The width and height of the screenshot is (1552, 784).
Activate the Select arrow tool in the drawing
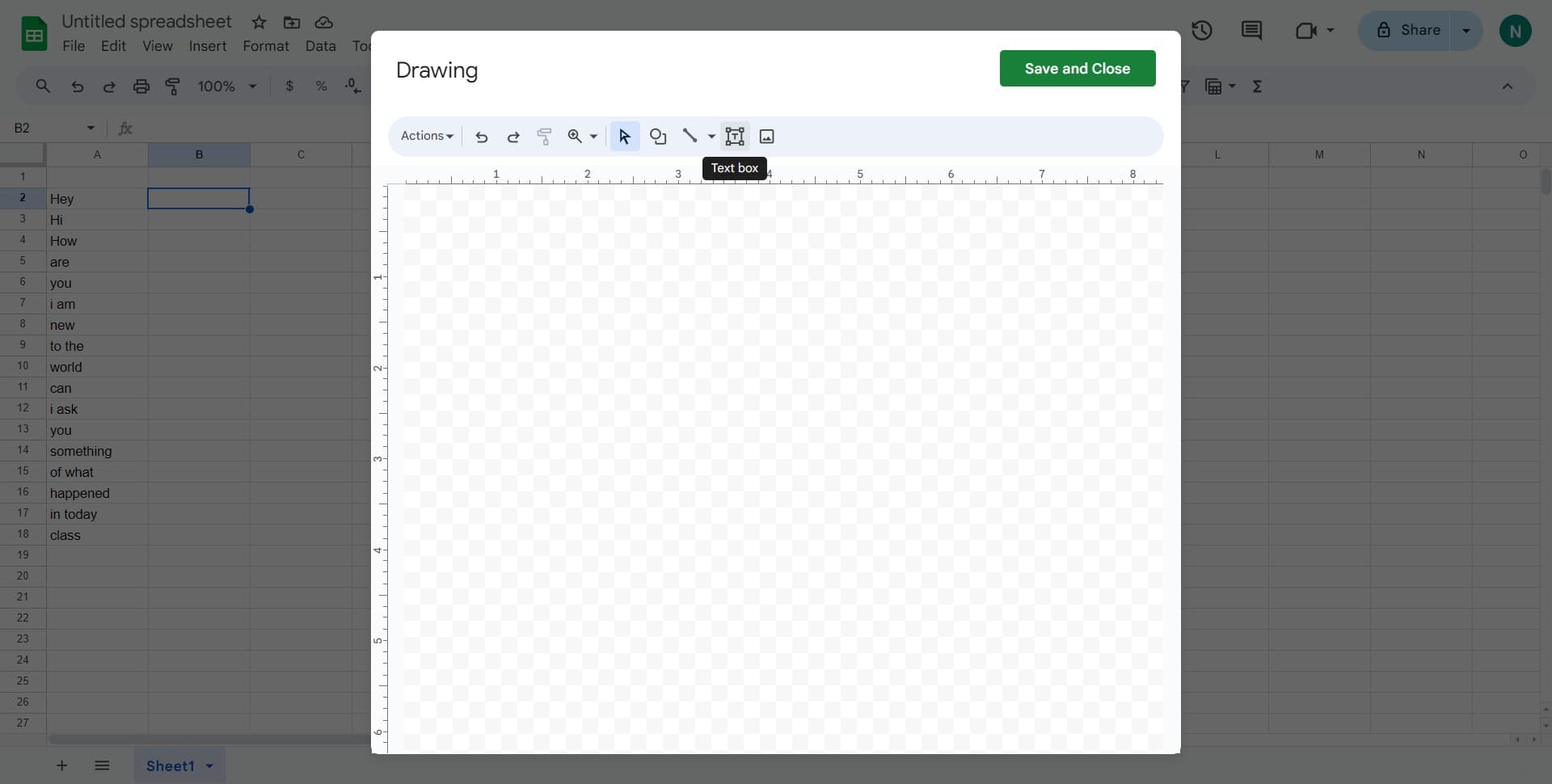point(624,137)
